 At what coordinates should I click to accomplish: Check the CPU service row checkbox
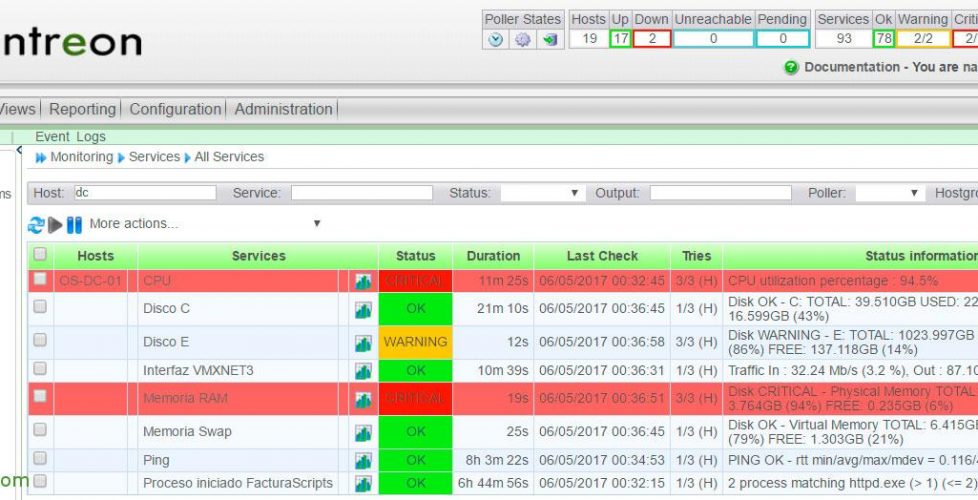click(40, 279)
